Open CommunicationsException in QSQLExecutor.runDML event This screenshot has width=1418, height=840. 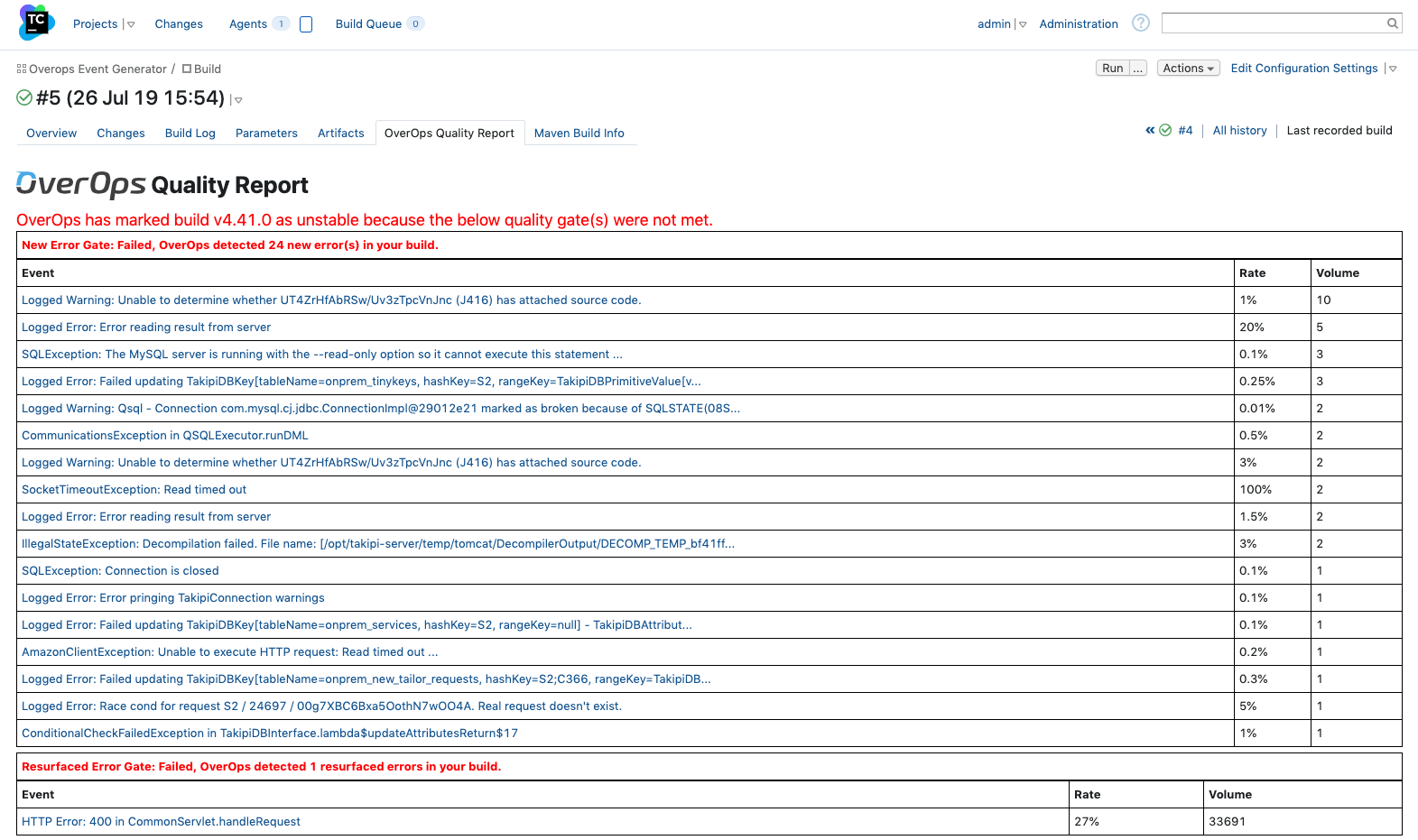pyautogui.click(x=165, y=435)
